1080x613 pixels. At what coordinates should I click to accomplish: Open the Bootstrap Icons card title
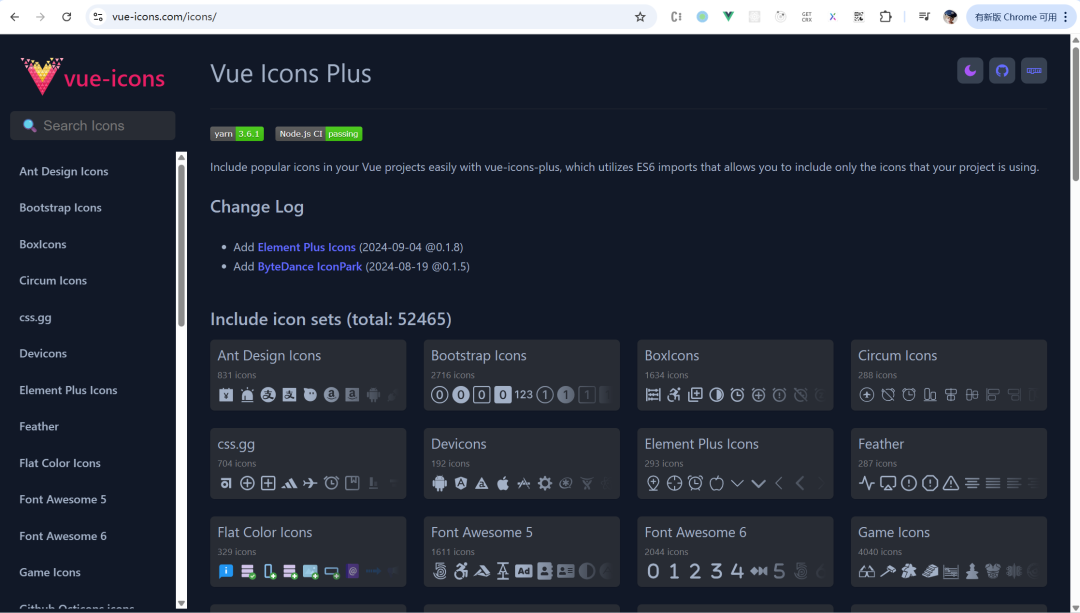[x=479, y=355]
